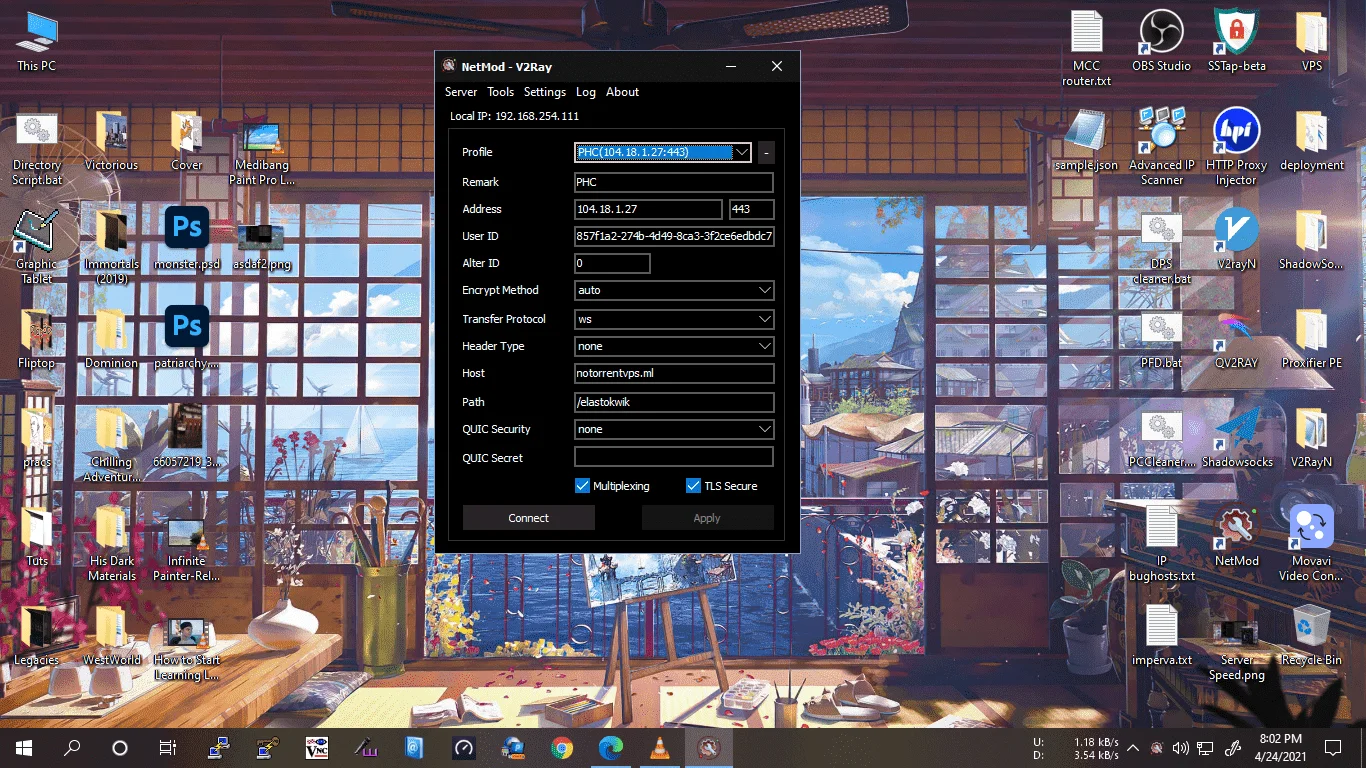Click the Path field /elastokwik
1366x768 pixels.
coord(674,403)
